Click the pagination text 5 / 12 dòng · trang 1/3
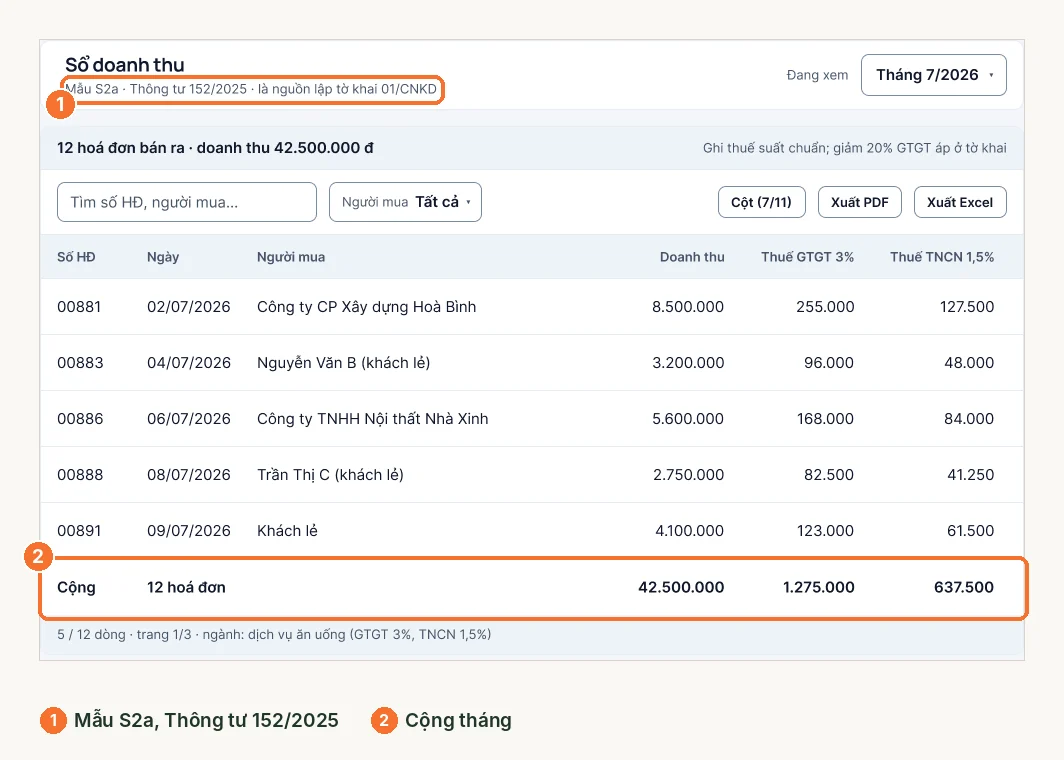Screen dimensions: 1064x760 124,634
